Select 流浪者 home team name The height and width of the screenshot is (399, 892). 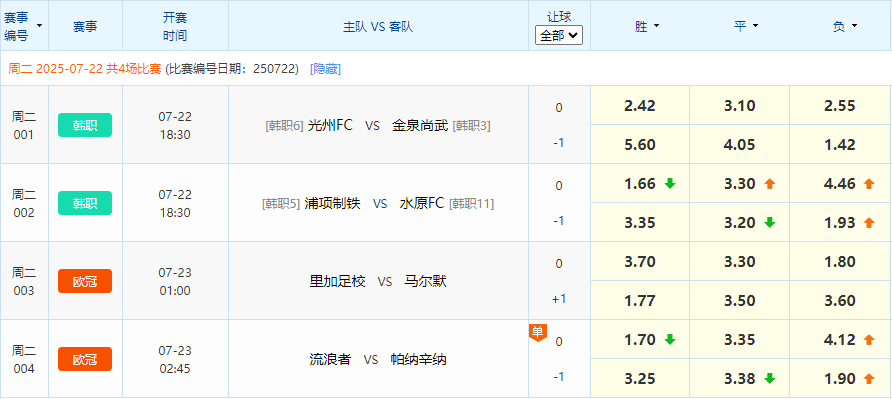[x=330, y=359]
